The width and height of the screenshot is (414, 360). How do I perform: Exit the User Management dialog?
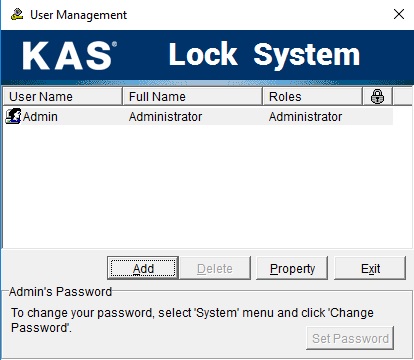370,268
